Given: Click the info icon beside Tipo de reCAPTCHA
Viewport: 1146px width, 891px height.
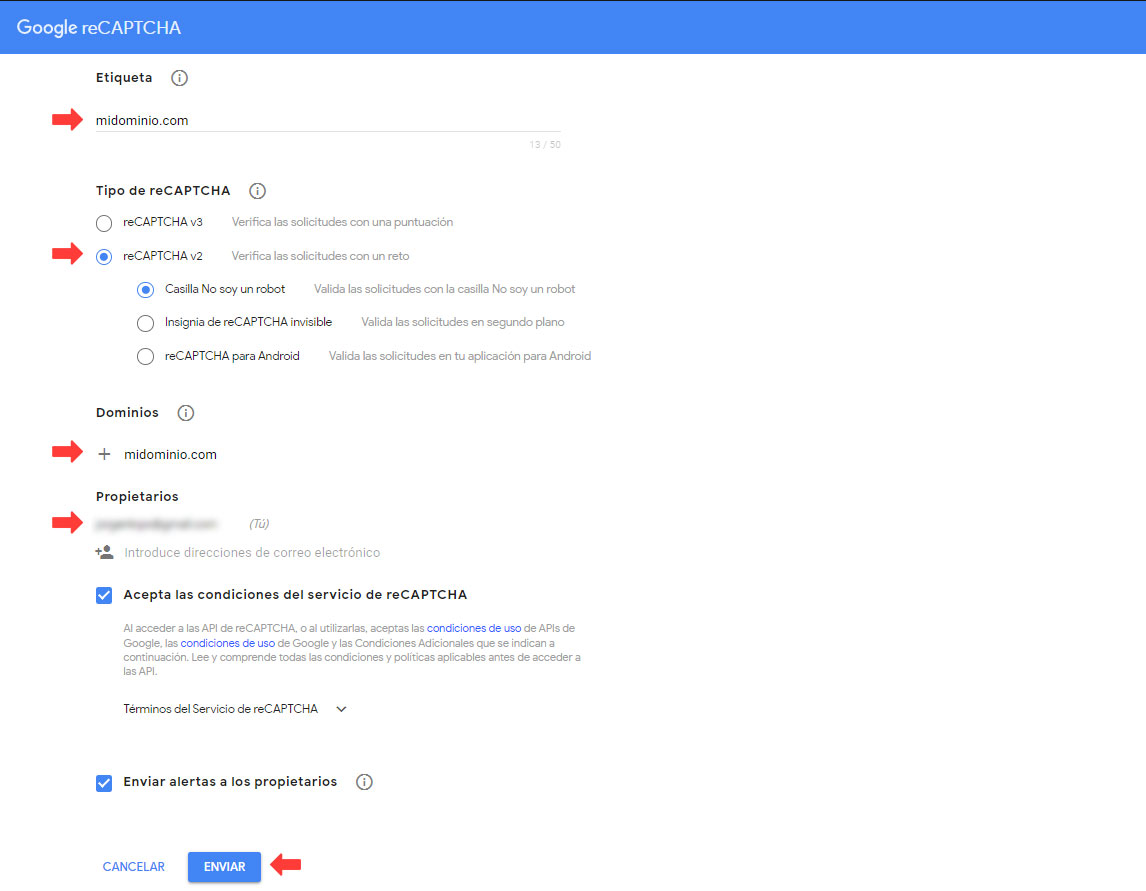Looking at the screenshot, I should 257,191.
